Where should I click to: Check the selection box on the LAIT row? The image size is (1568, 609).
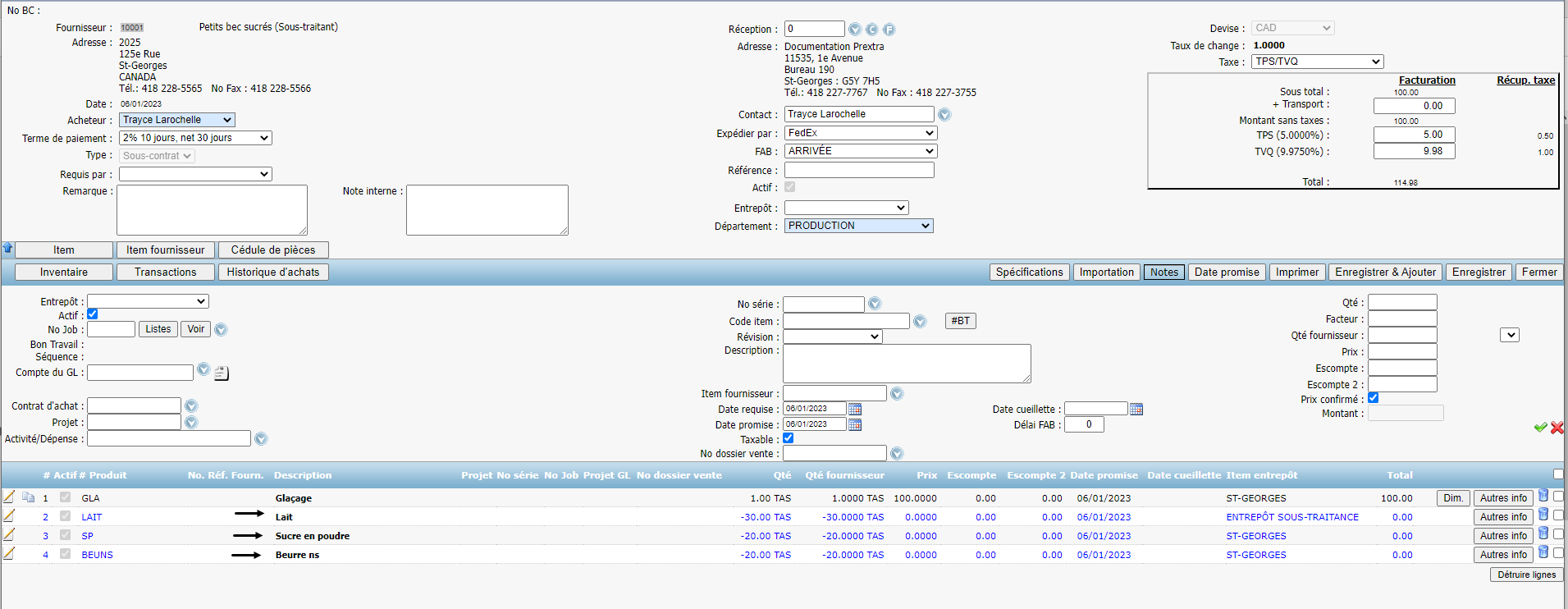1558,515
